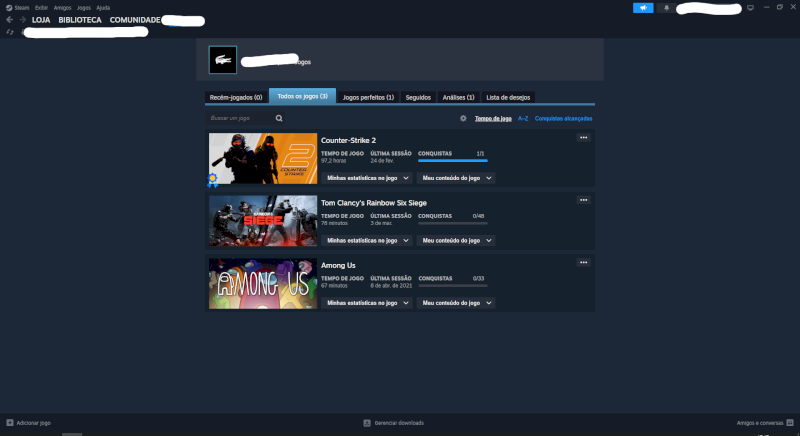This screenshot has width=800, height=436.
Task: Switch to the Jogos perfeitos (1) tab
Action: [368, 97]
